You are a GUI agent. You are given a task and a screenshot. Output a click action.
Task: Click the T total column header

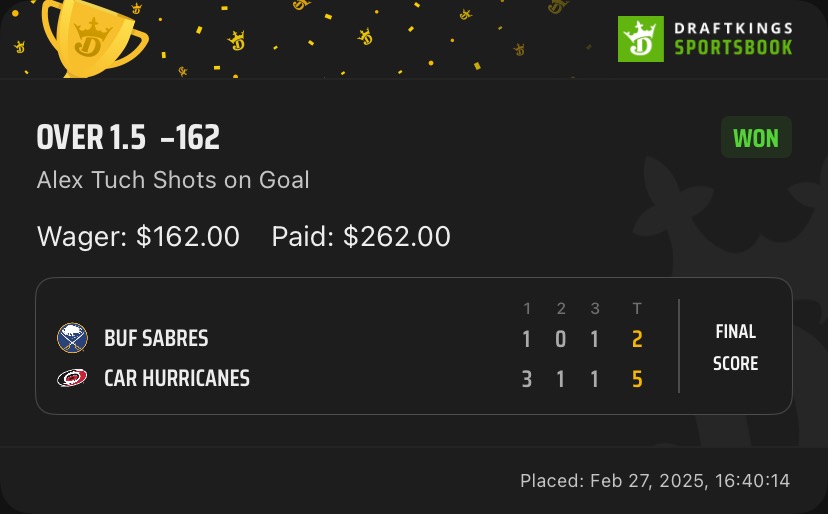tap(637, 308)
